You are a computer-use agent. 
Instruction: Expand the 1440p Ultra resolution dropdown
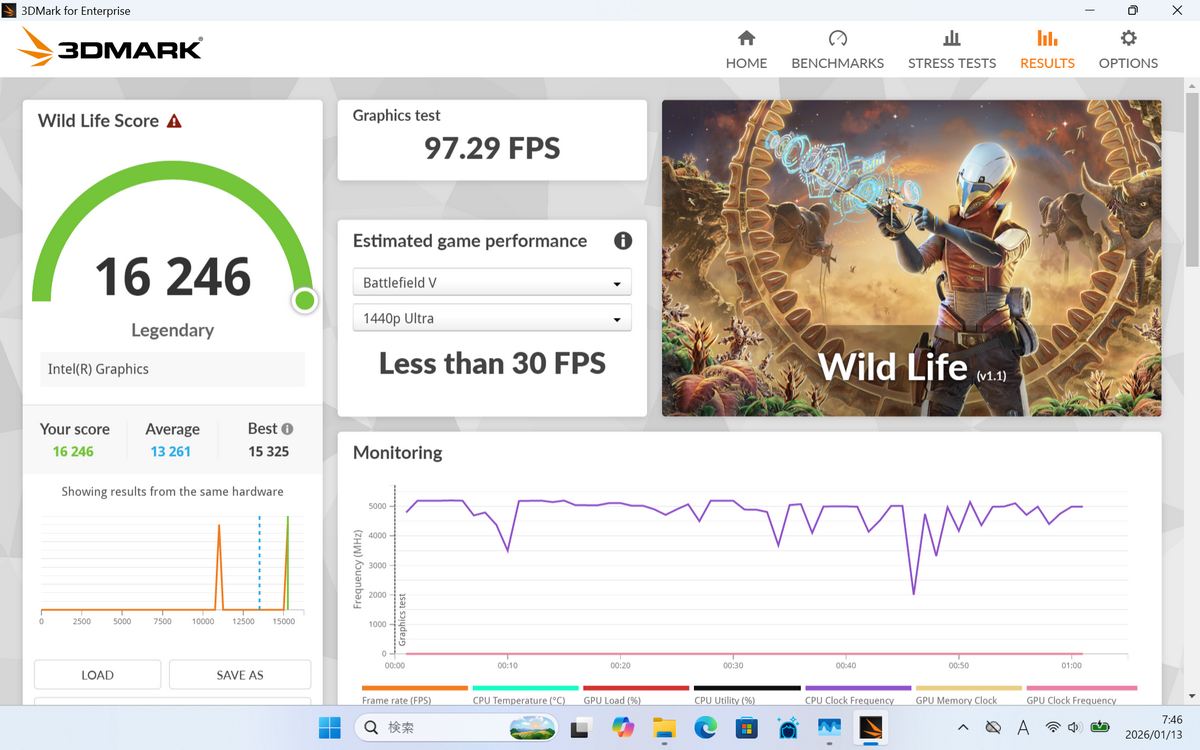pyautogui.click(x=492, y=319)
